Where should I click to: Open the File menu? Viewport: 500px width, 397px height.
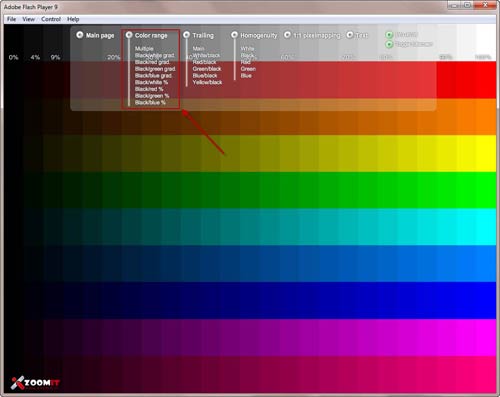pyautogui.click(x=11, y=19)
